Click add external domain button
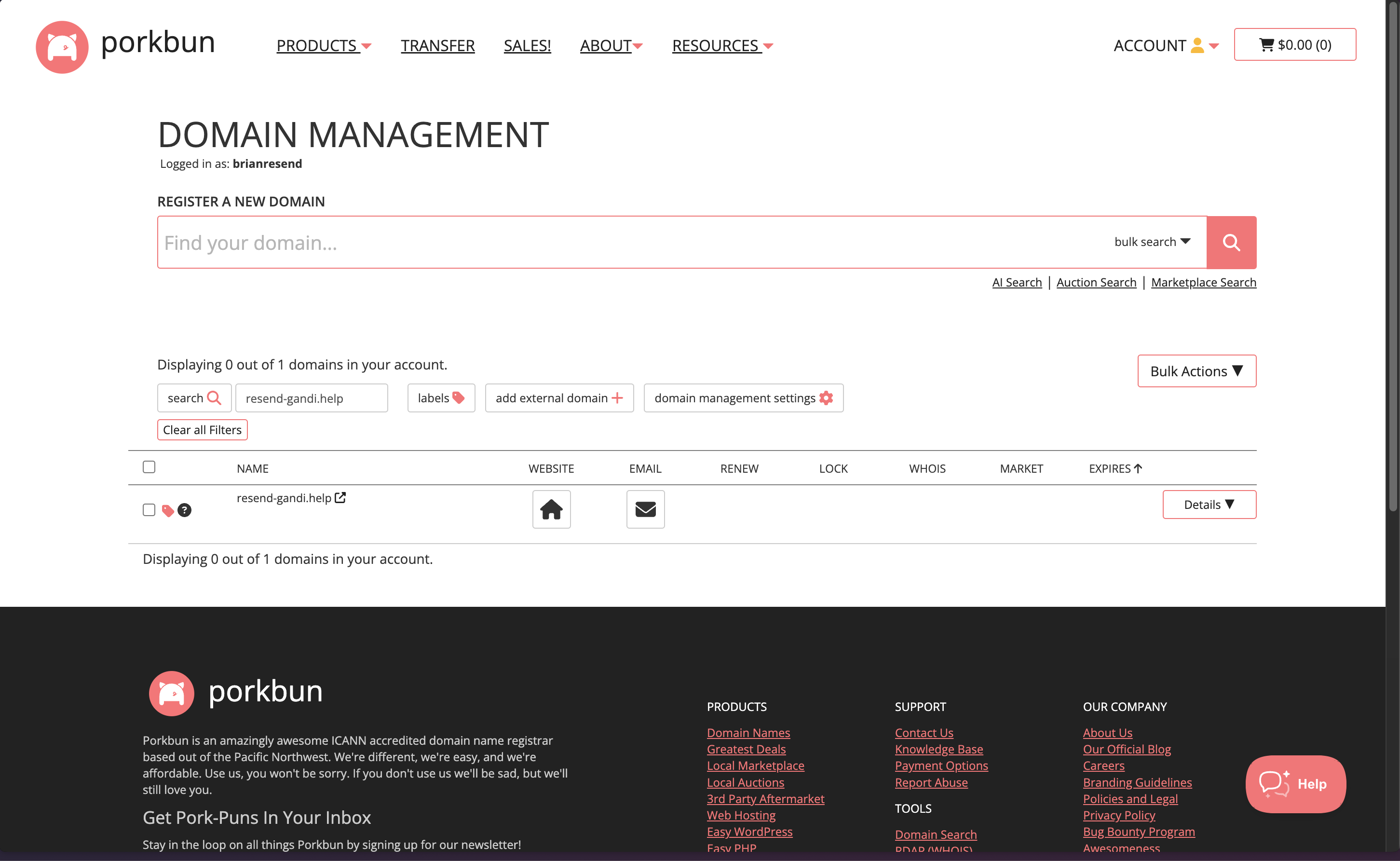Screen dimensions: 1400x861 pos(559,398)
